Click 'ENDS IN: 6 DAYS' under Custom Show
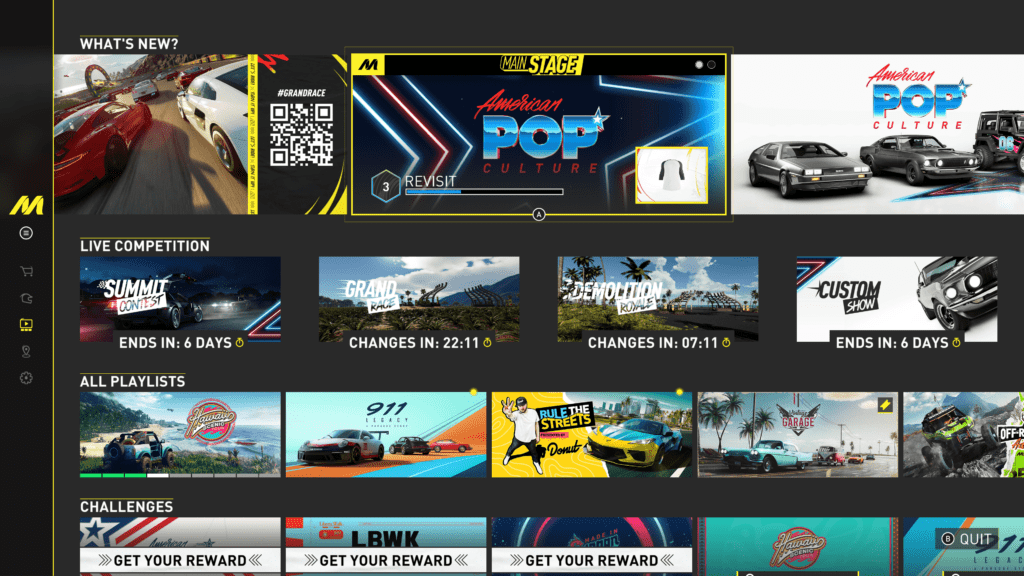1024x576 pixels. (892, 343)
